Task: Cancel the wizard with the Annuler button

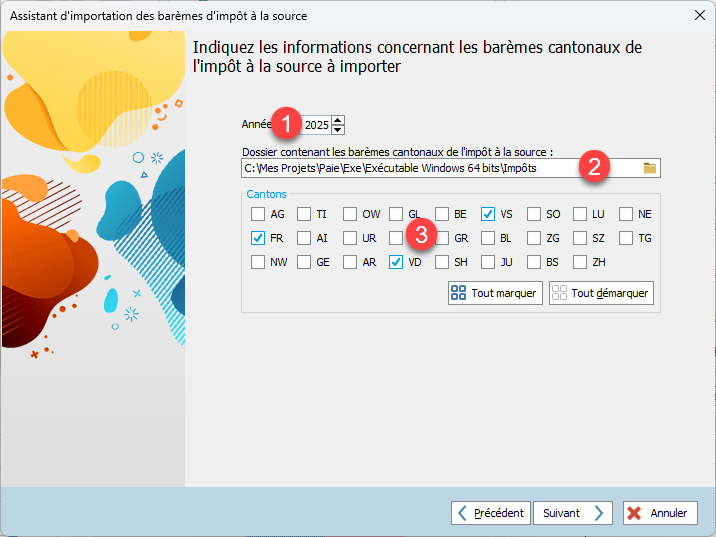Action: tap(660, 513)
